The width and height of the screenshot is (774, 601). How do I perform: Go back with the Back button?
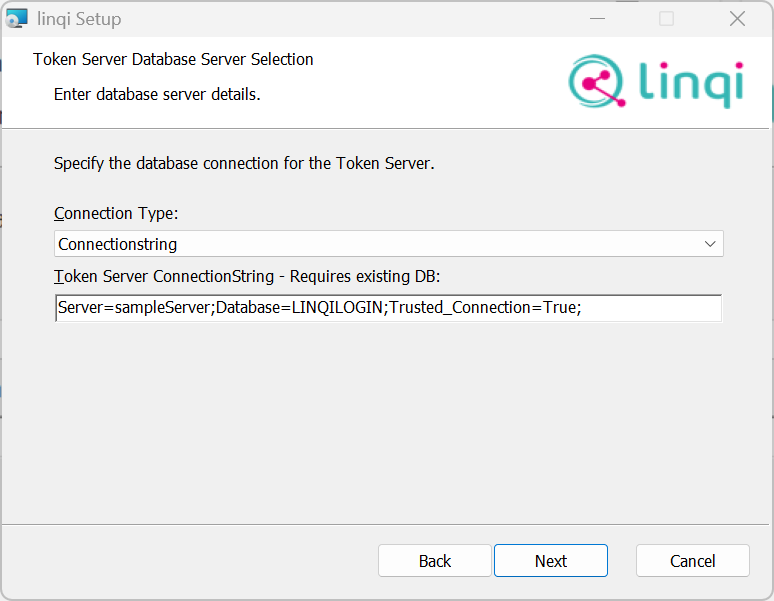click(434, 561)
